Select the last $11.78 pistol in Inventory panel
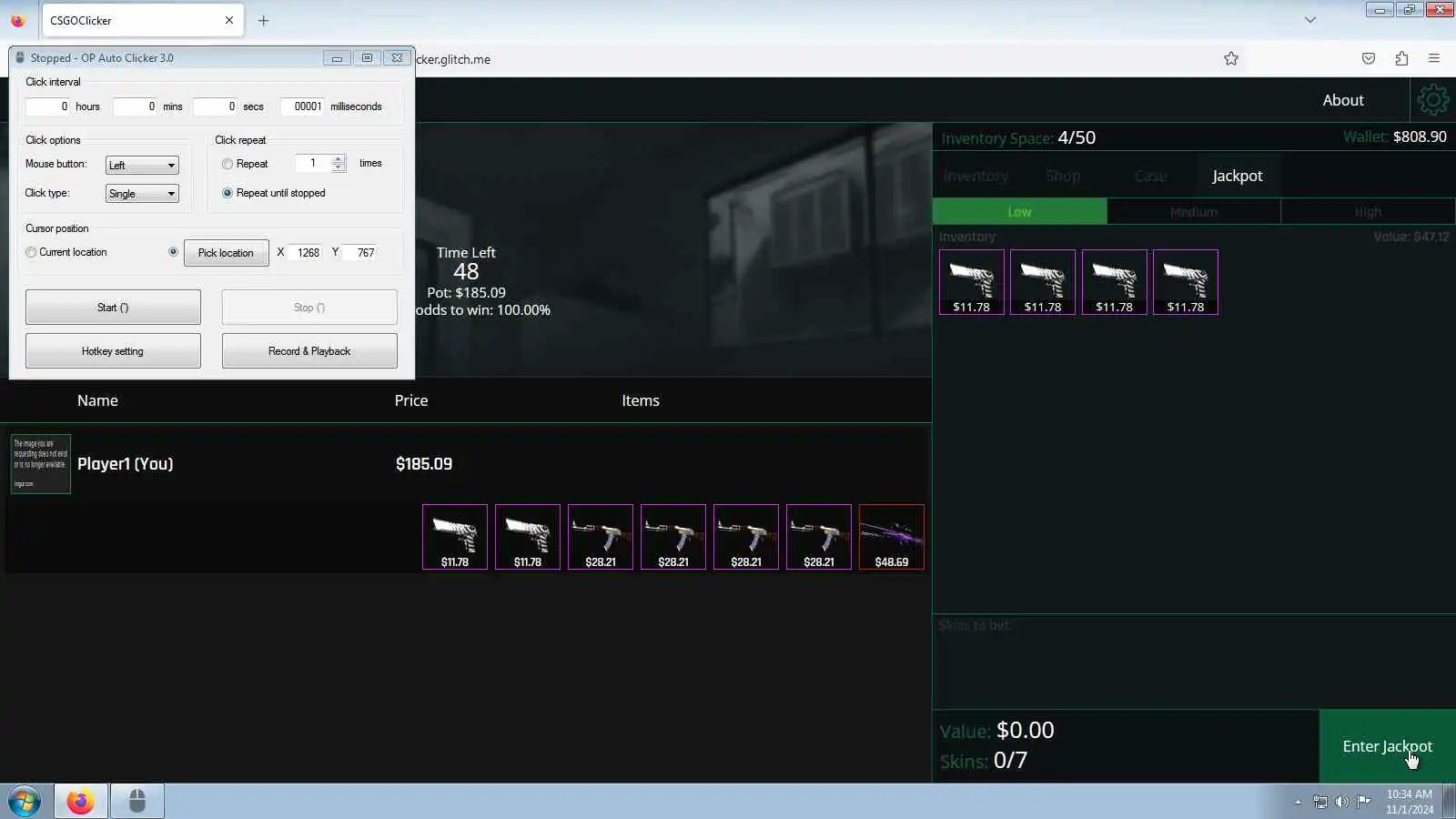1456x819 pixels. (x=1186, y=282)
